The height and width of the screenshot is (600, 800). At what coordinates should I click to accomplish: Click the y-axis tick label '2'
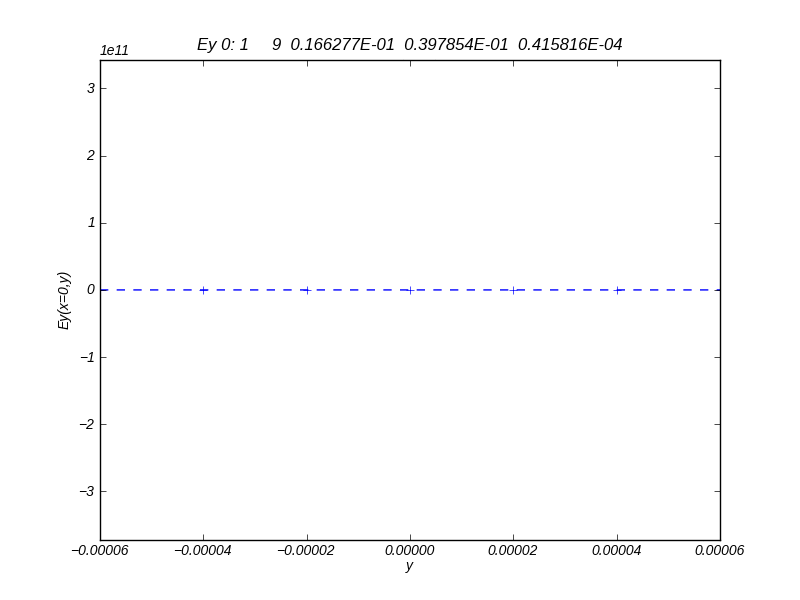pos(90,155)
